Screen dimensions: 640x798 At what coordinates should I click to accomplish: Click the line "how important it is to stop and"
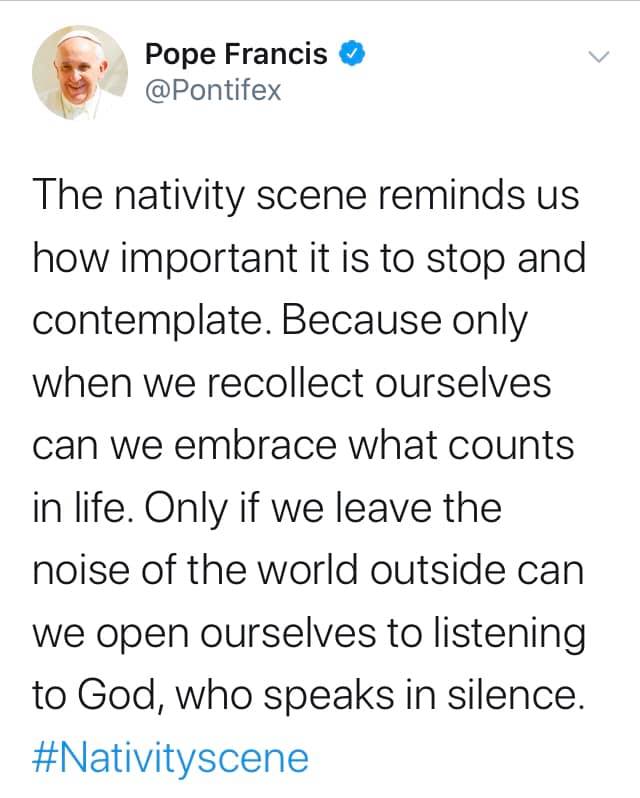[x=308, y=258]
